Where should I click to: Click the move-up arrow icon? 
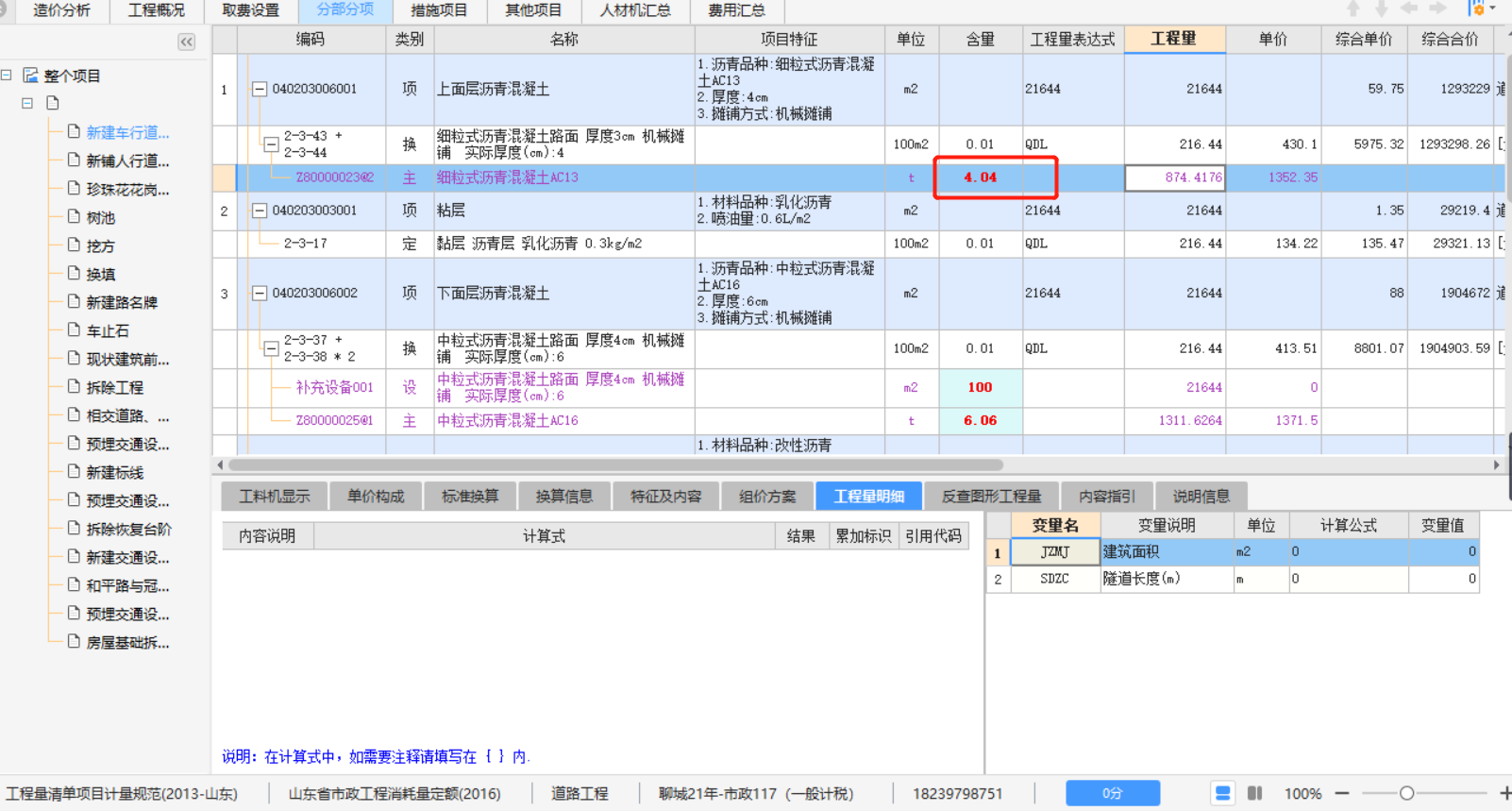pos(1353,8)
